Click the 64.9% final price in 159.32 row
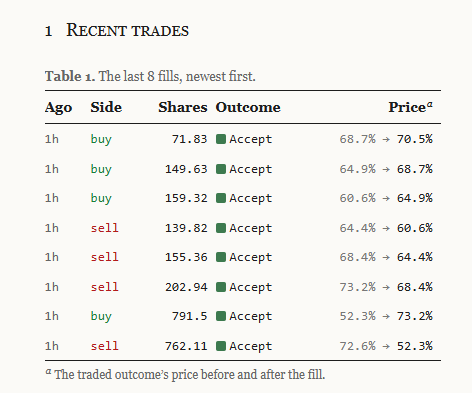Image resolution: width=472 pixels, height=393 pixels. [415, 198]
